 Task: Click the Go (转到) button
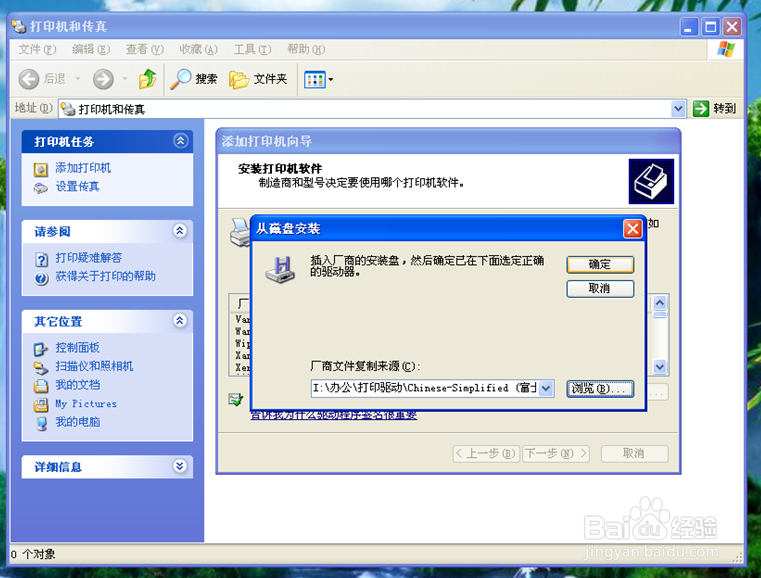(x=714, y=109)
